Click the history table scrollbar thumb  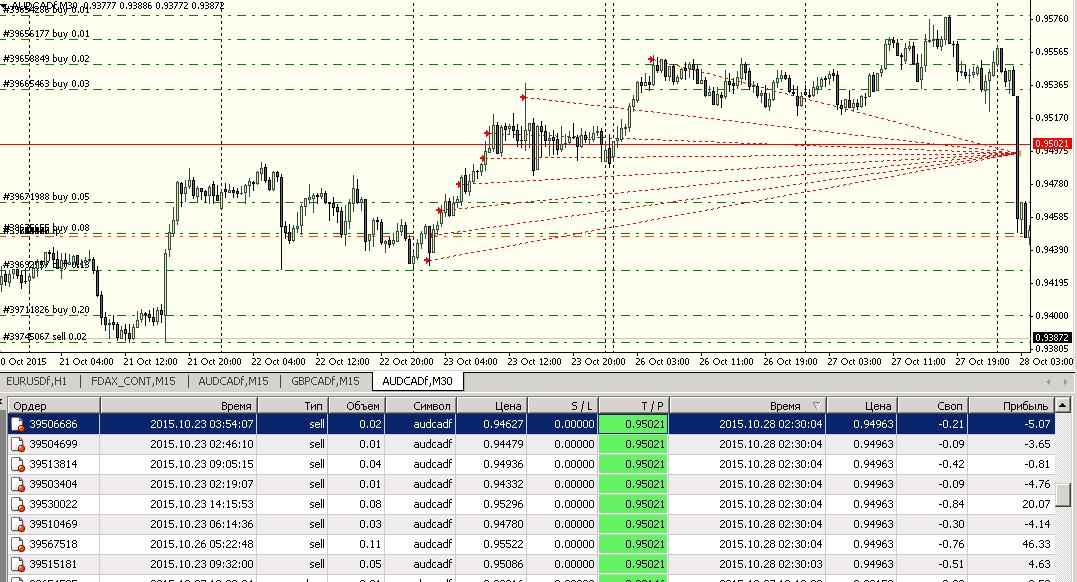(x=1063, y=494)
